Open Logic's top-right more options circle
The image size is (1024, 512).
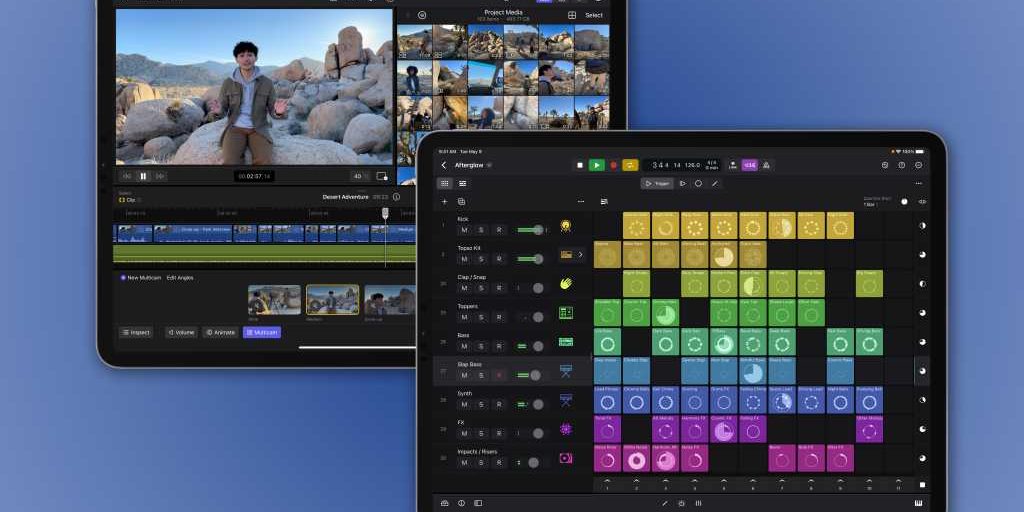pyautogui.click(x=918, y=165)
